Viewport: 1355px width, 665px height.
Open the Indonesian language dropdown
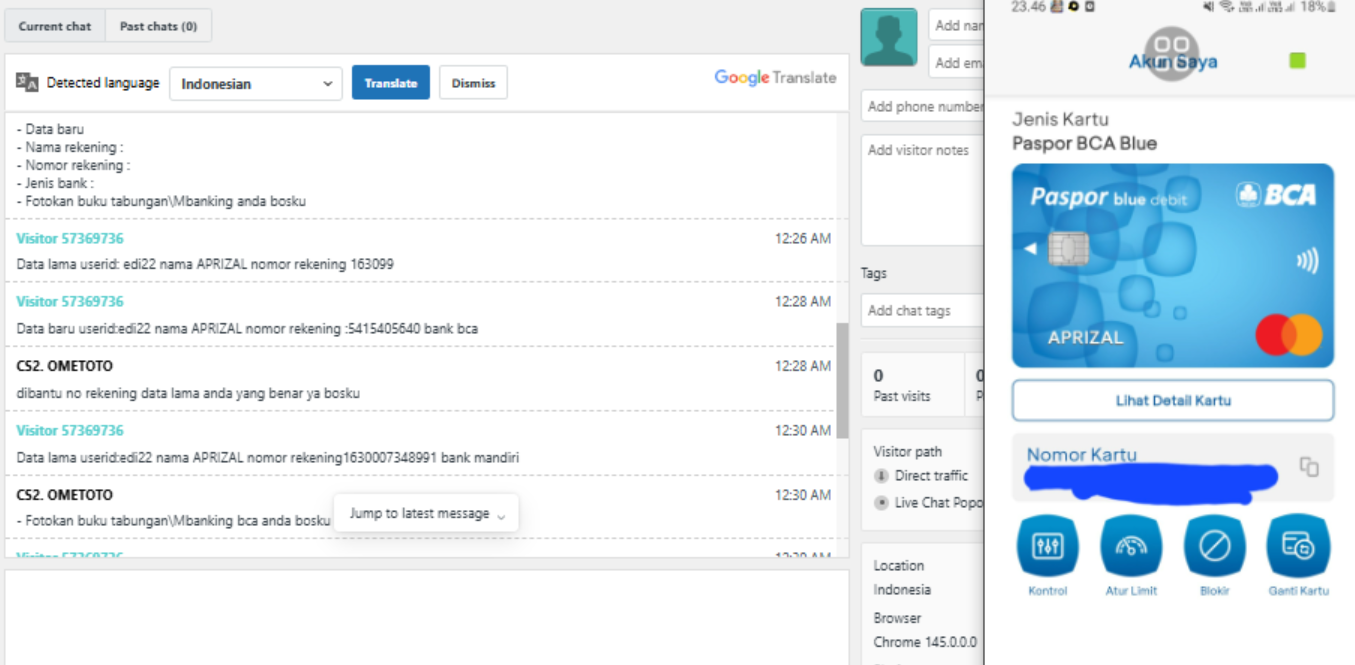256,83
